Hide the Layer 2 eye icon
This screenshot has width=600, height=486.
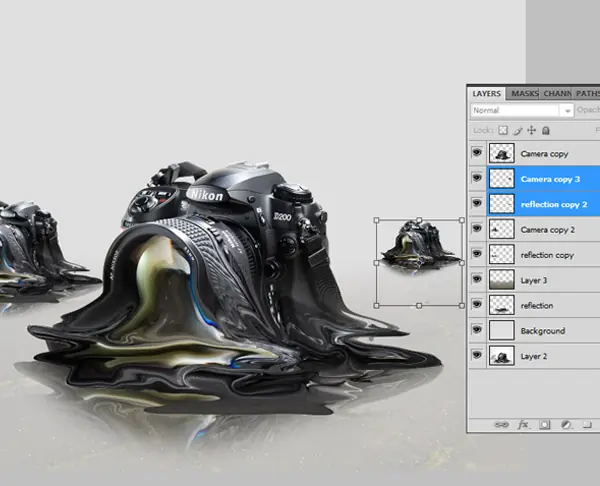click(477, 354)
